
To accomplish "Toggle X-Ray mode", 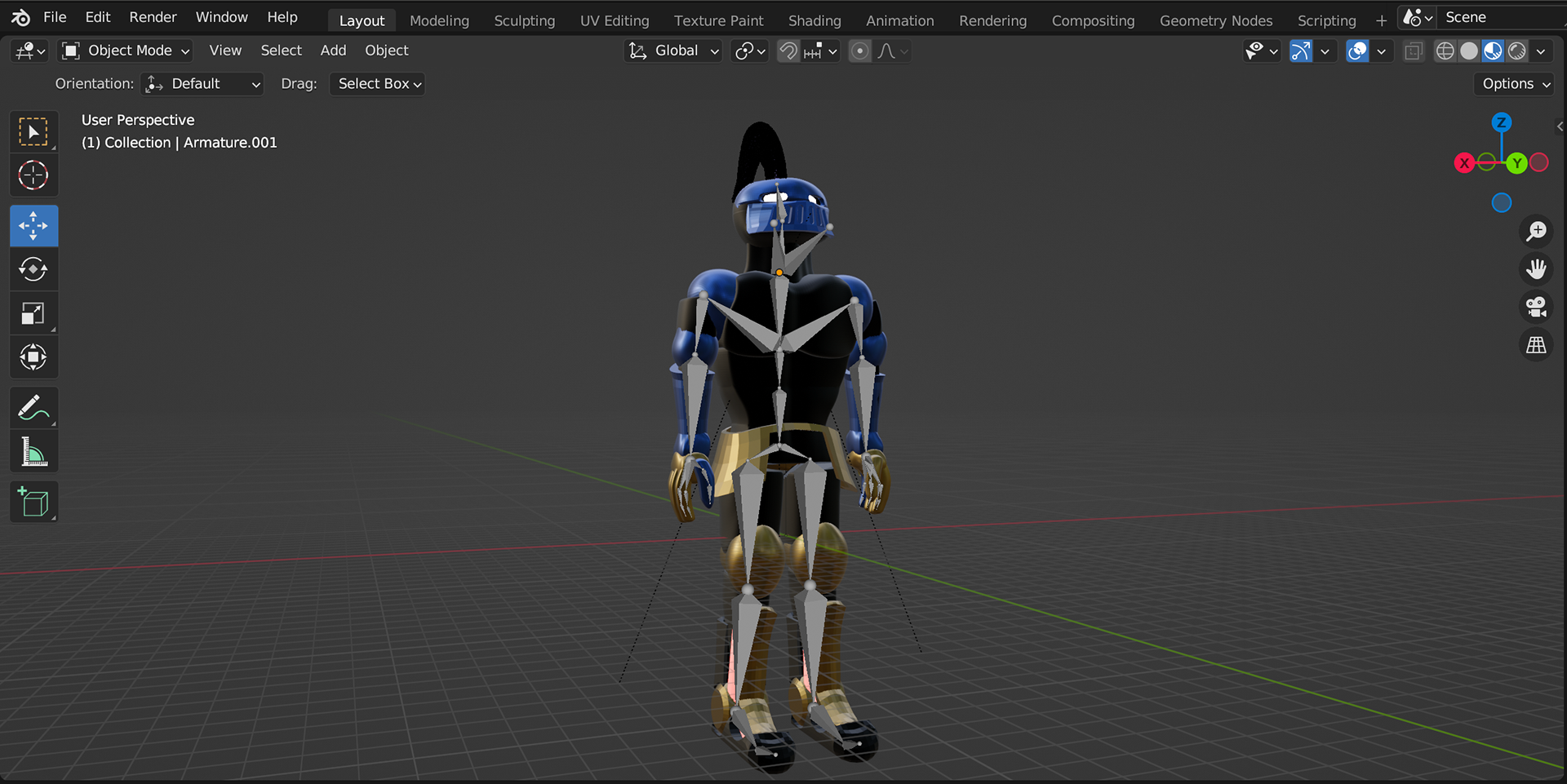I will pyautogui.click(x=1414, y=51).
